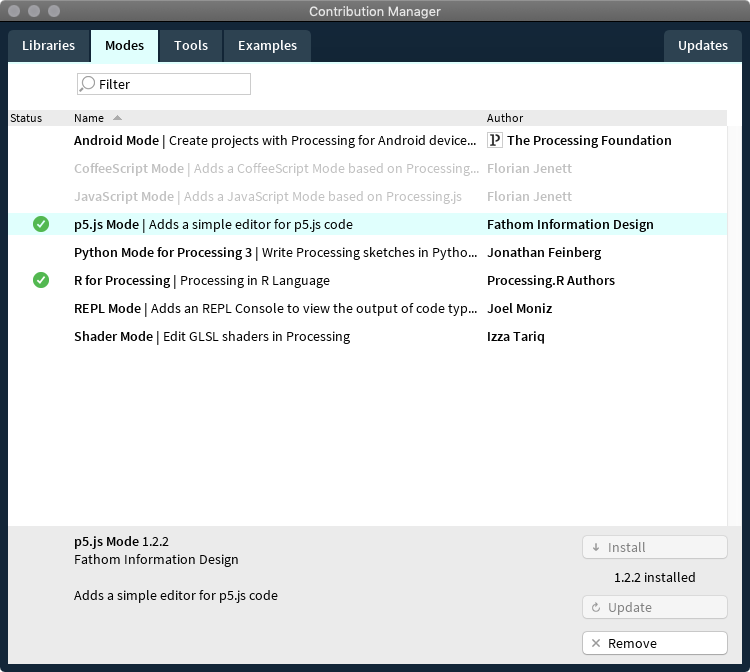Click author Jonathan Feinberg
The image size is (750, 672).
tap(544, 252)
